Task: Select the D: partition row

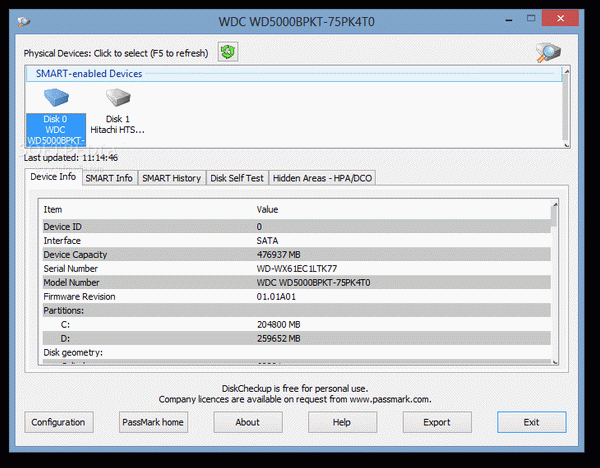Action: [x=297, y=338]
